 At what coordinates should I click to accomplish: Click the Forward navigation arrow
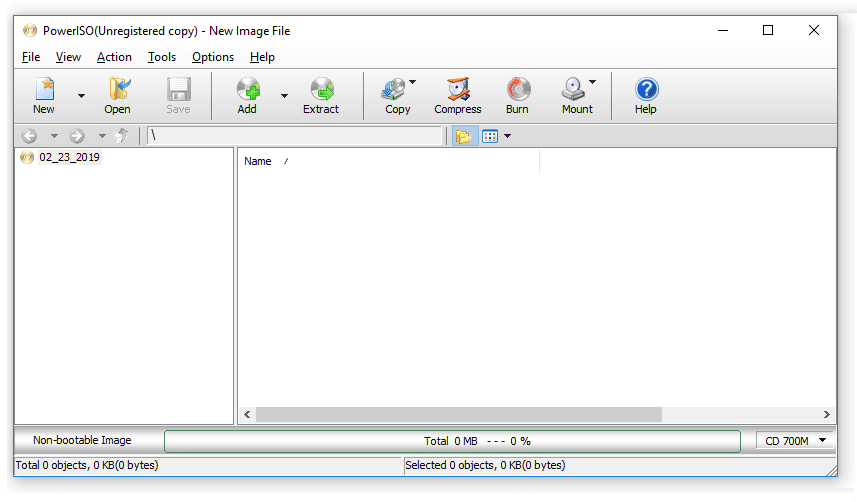point(77,136)
